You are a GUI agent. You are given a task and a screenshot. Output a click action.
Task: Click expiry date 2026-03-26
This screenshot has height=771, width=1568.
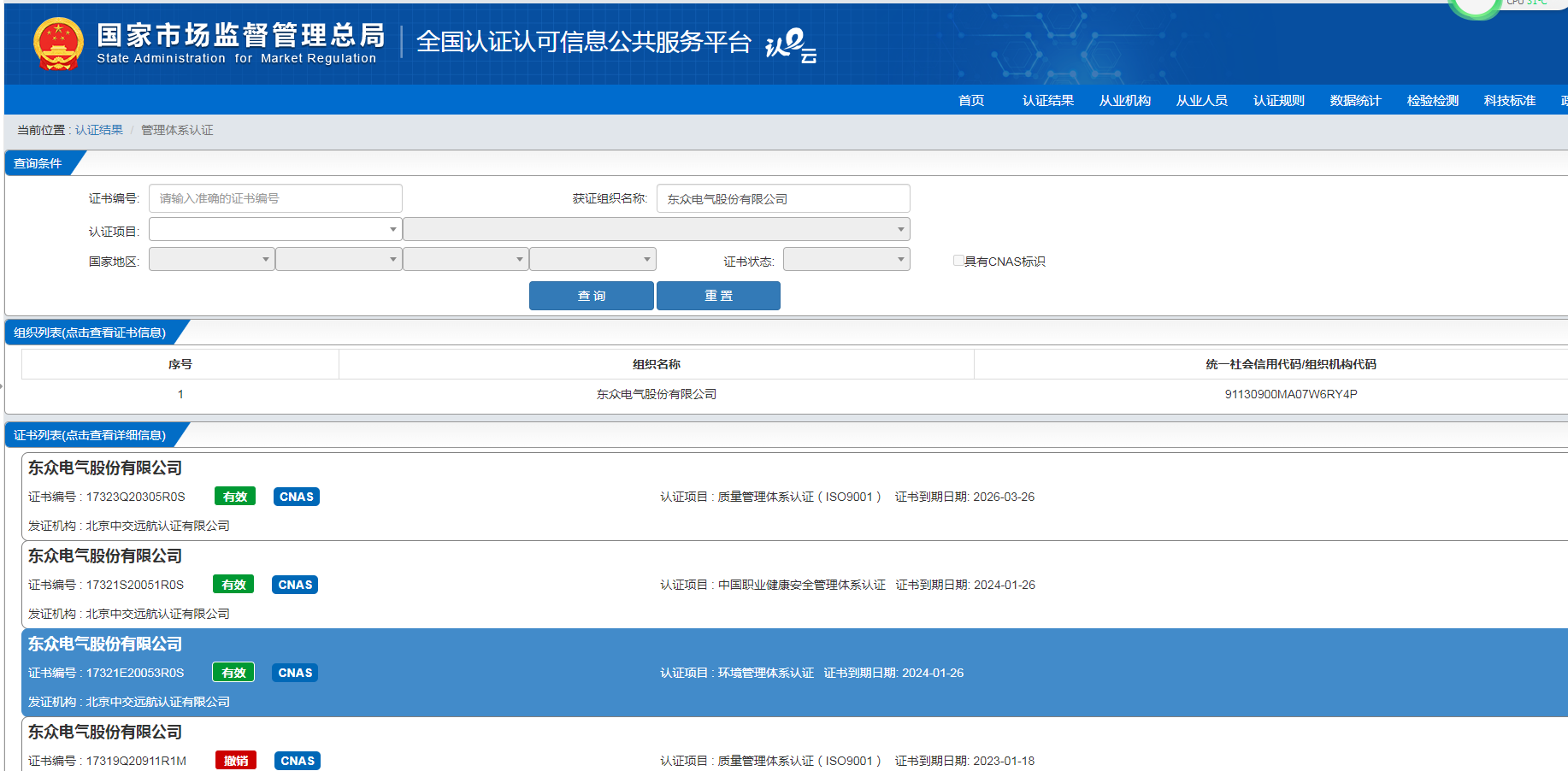coord(1004,497)
